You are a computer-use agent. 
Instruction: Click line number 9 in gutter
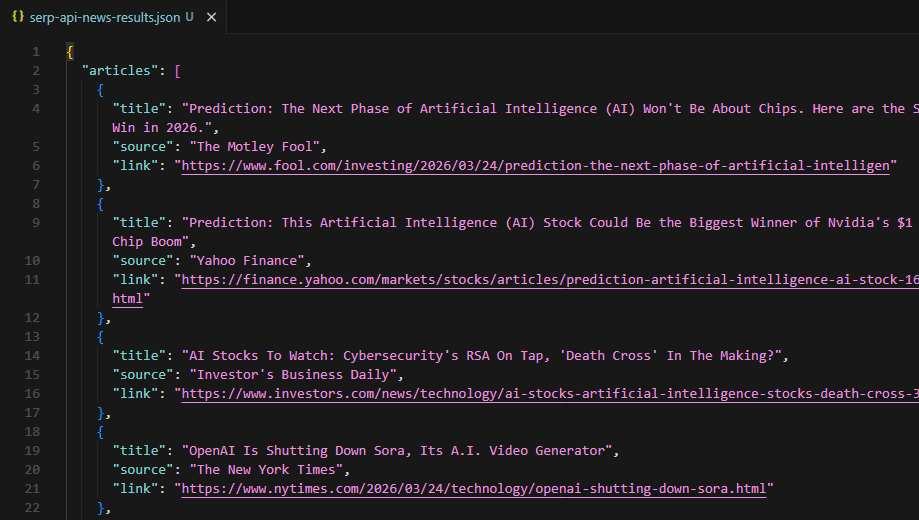point(36,223)
